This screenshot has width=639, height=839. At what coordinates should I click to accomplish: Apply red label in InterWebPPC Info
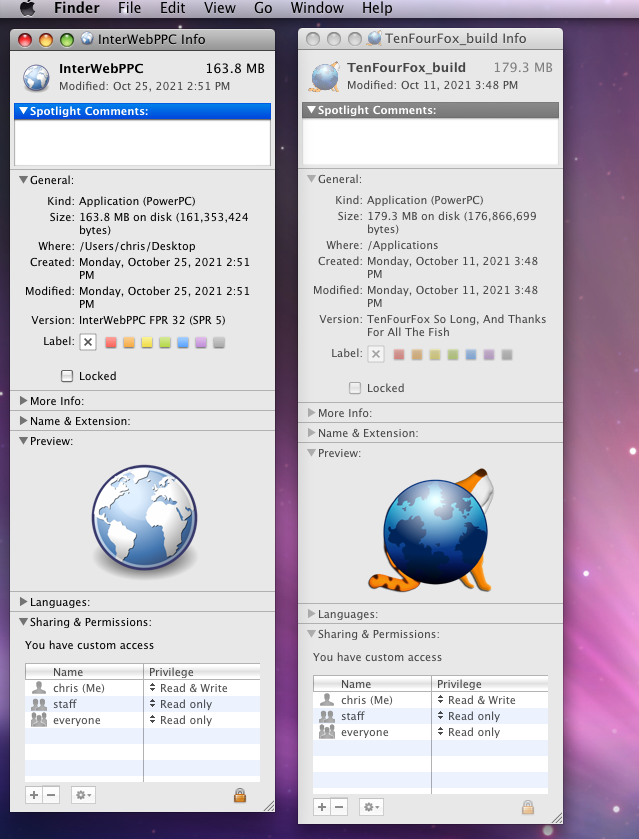click(111, 342)
